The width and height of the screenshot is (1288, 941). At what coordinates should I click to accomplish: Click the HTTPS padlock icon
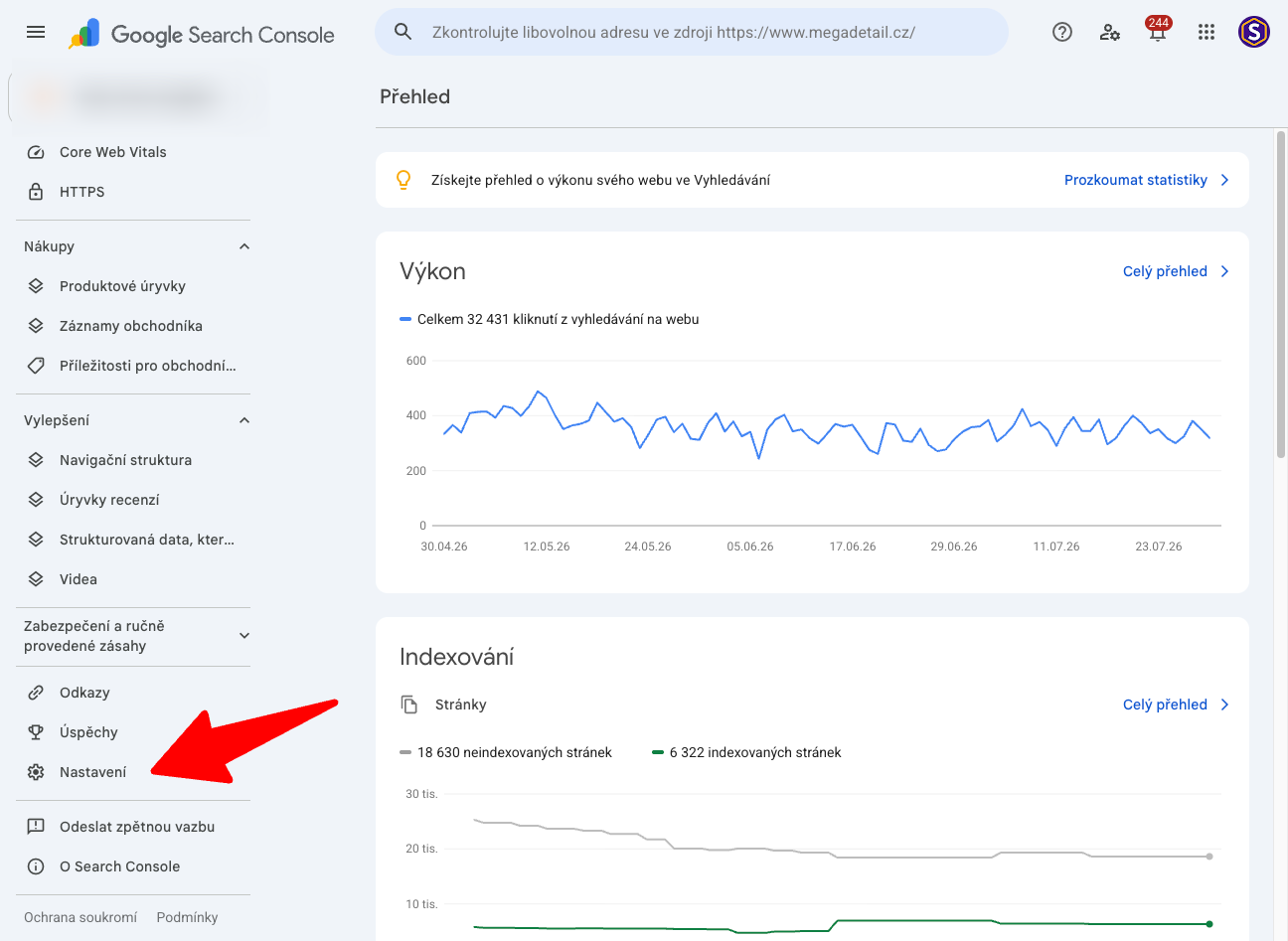pyautogui.click(x=36, y=192)
